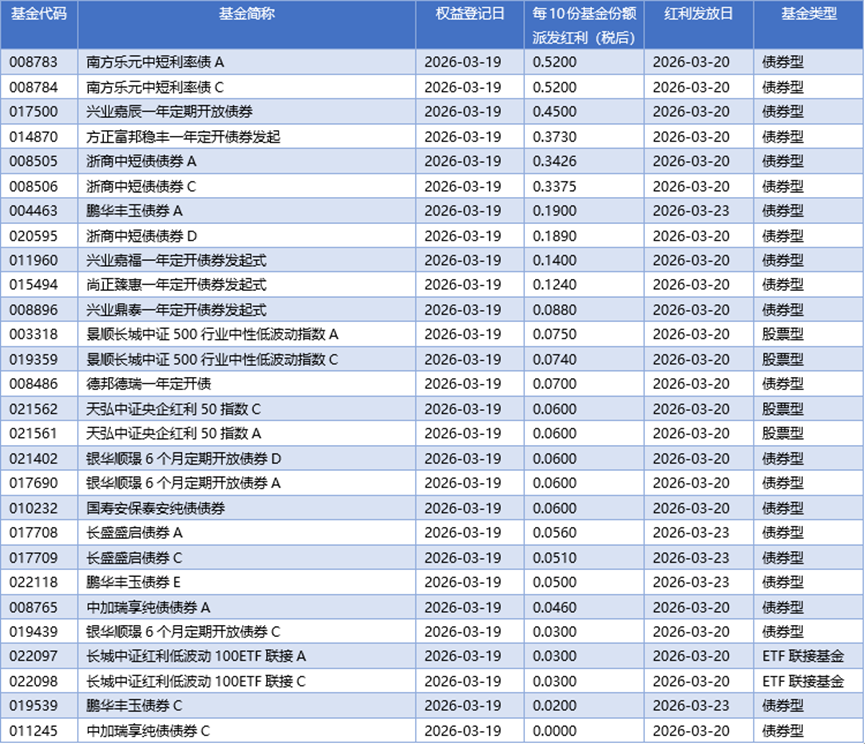This screenshot has width=865, height=744.
Task: Click fund code 022098
Action: (x=34, y=682)
